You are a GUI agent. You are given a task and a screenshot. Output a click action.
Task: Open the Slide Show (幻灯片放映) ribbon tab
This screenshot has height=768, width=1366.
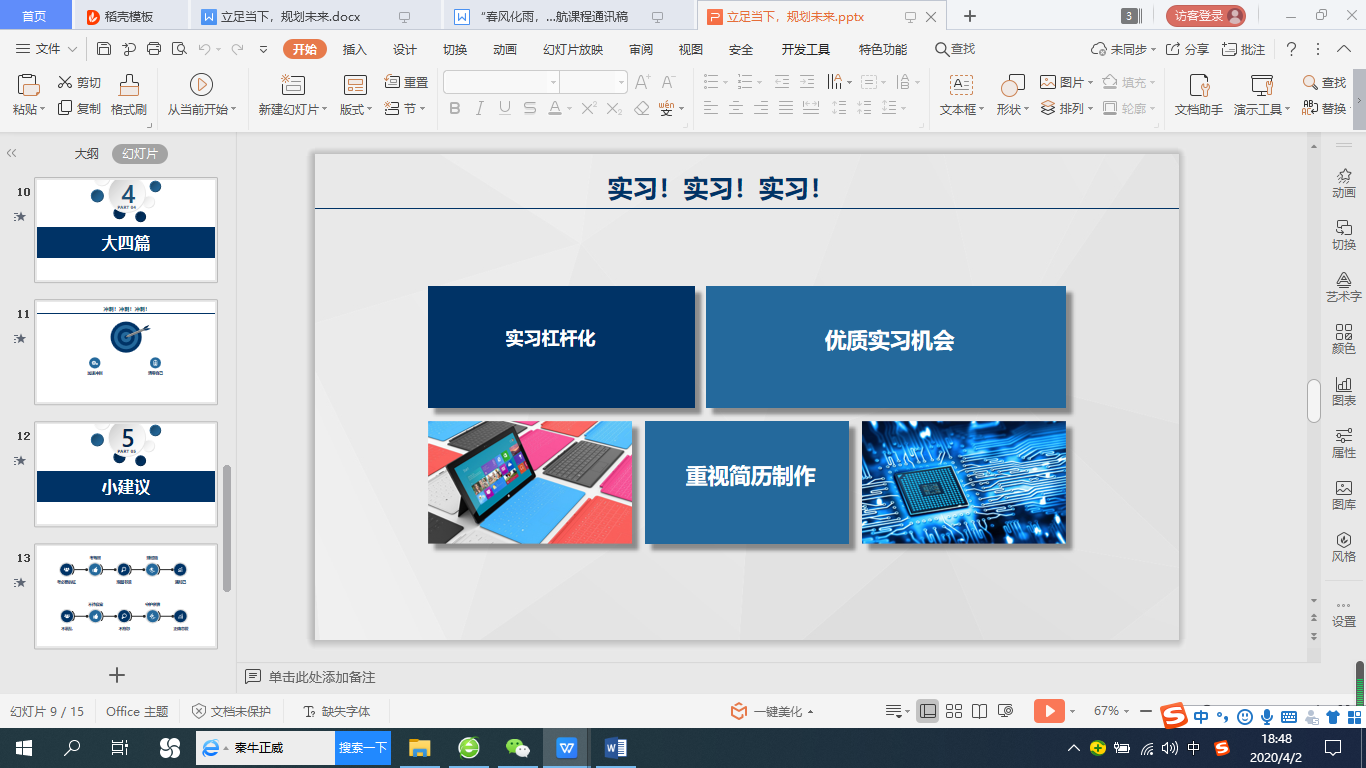pos(573,49)
